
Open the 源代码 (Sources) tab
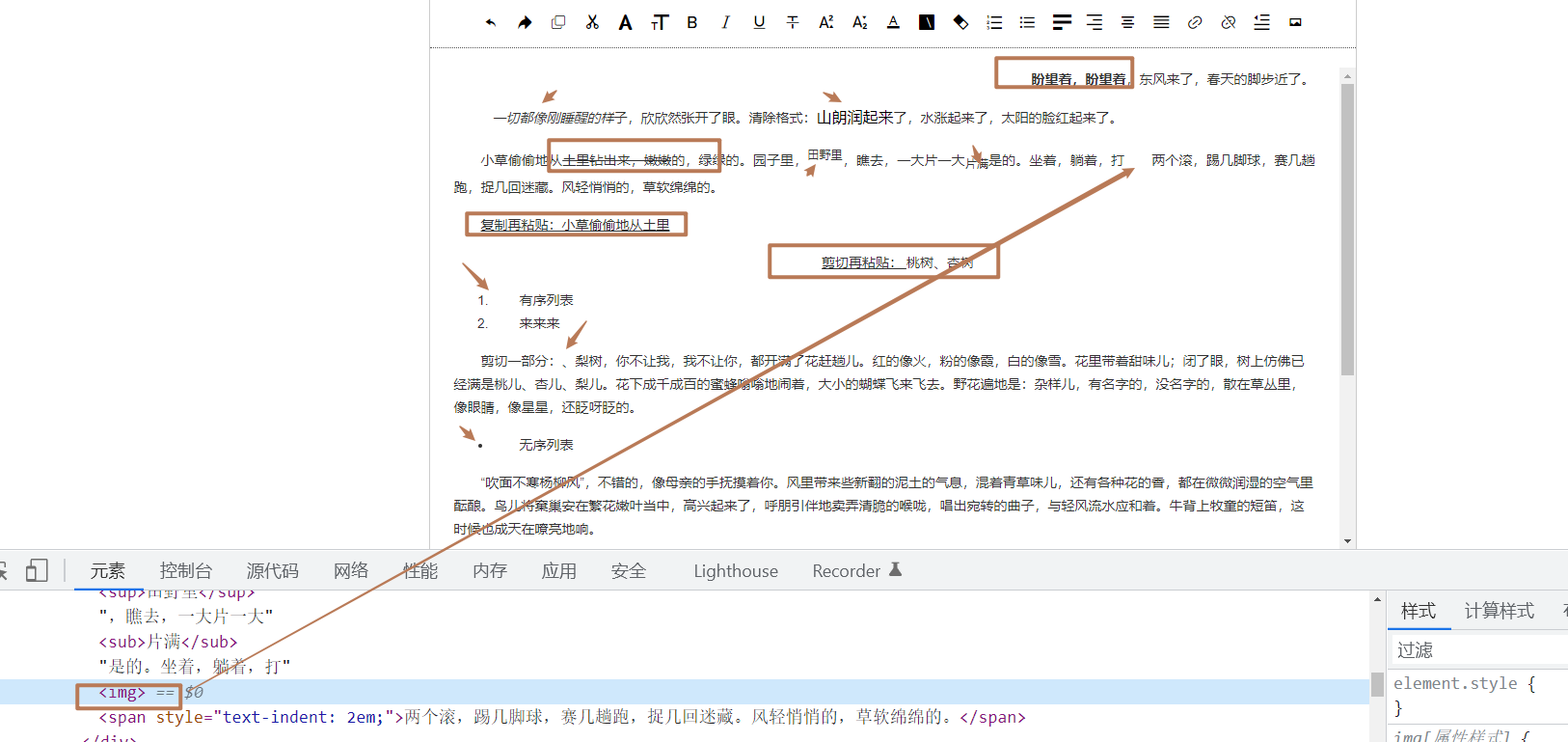point(273,571)
